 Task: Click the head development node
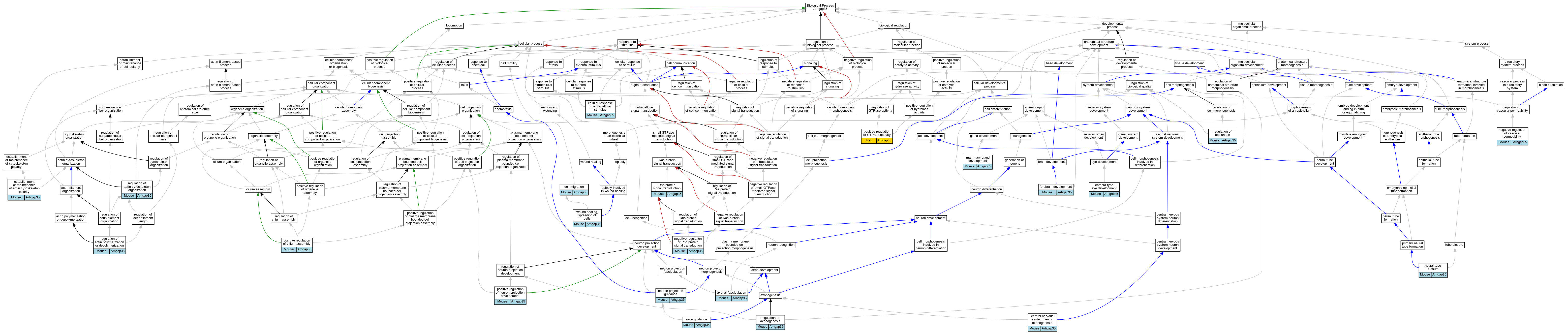click(1059, 63)
